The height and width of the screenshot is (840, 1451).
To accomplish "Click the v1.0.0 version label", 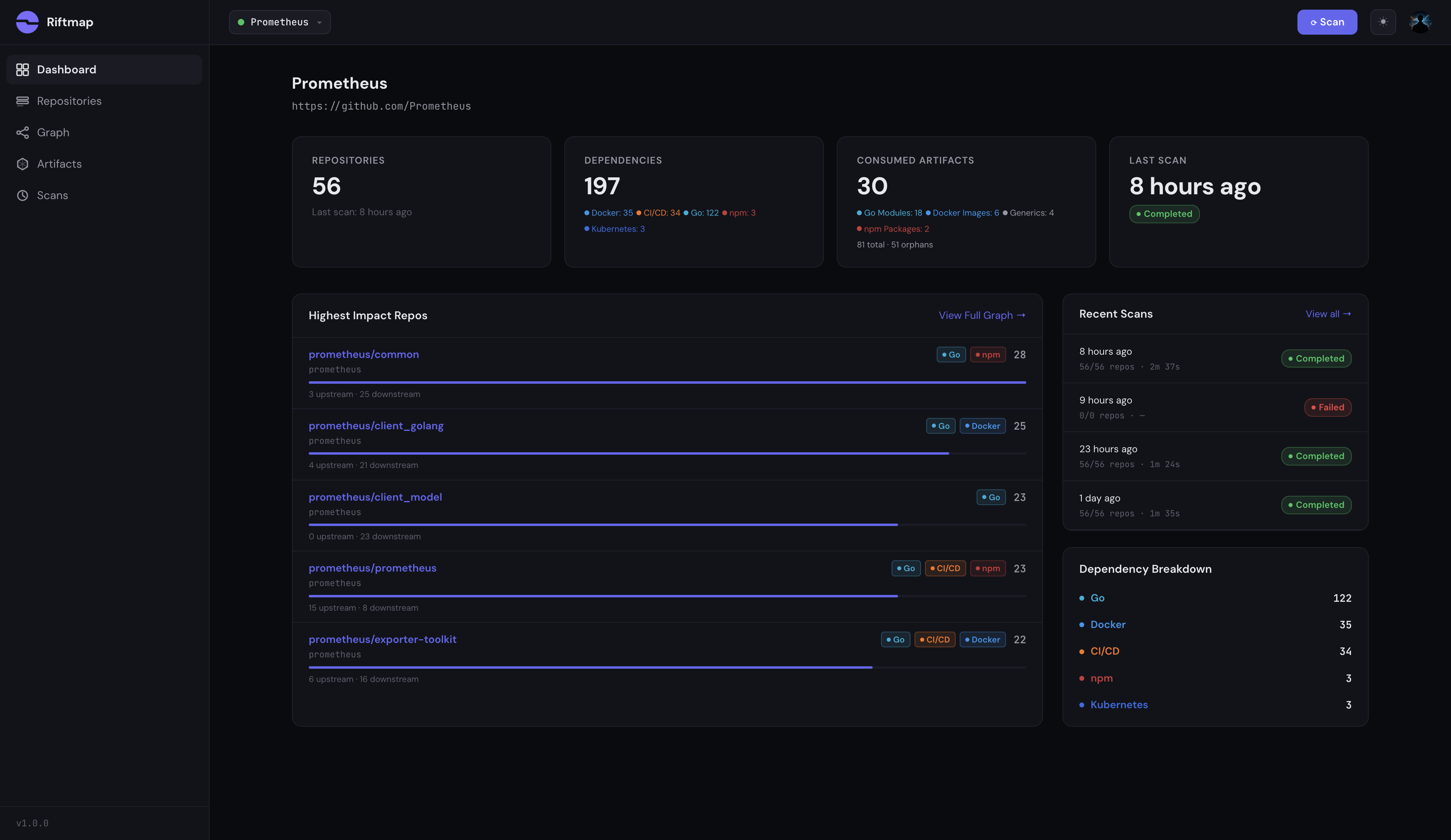I will [x=32, y=823].
